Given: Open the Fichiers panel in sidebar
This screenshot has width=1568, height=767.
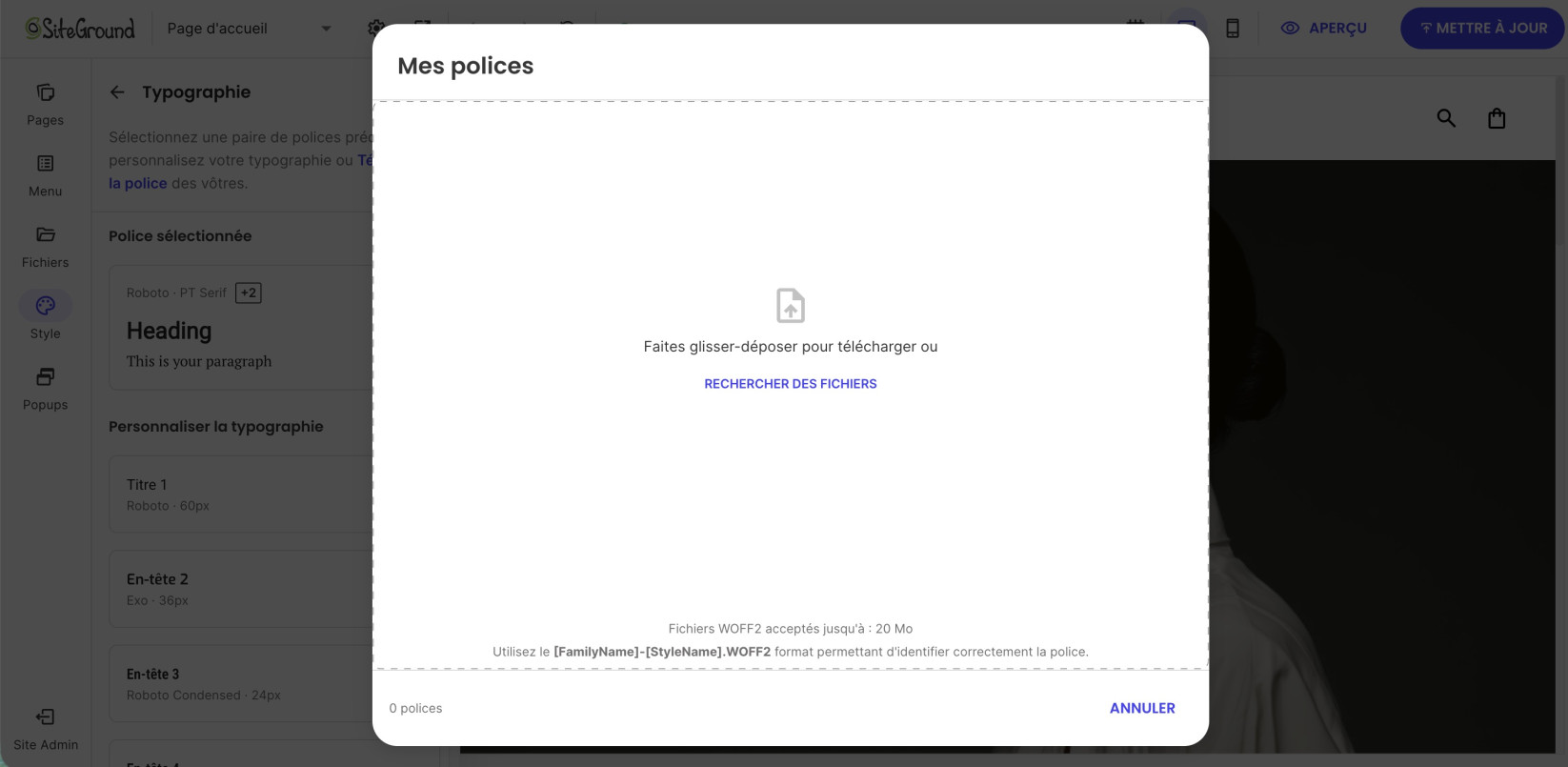Looking at the screenshot, I should click(46, 247).
